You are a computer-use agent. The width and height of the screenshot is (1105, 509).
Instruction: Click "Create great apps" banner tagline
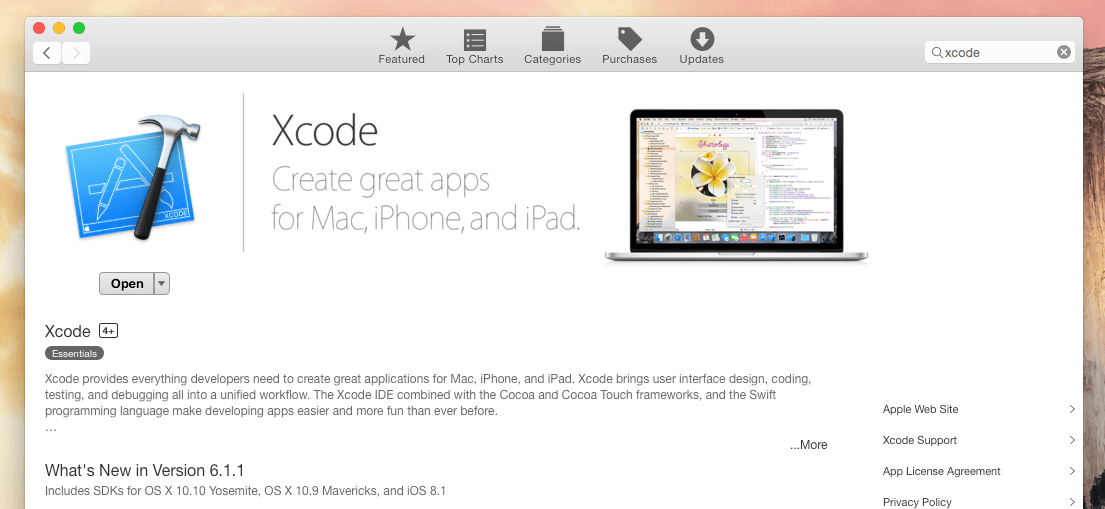coord(381,180)
